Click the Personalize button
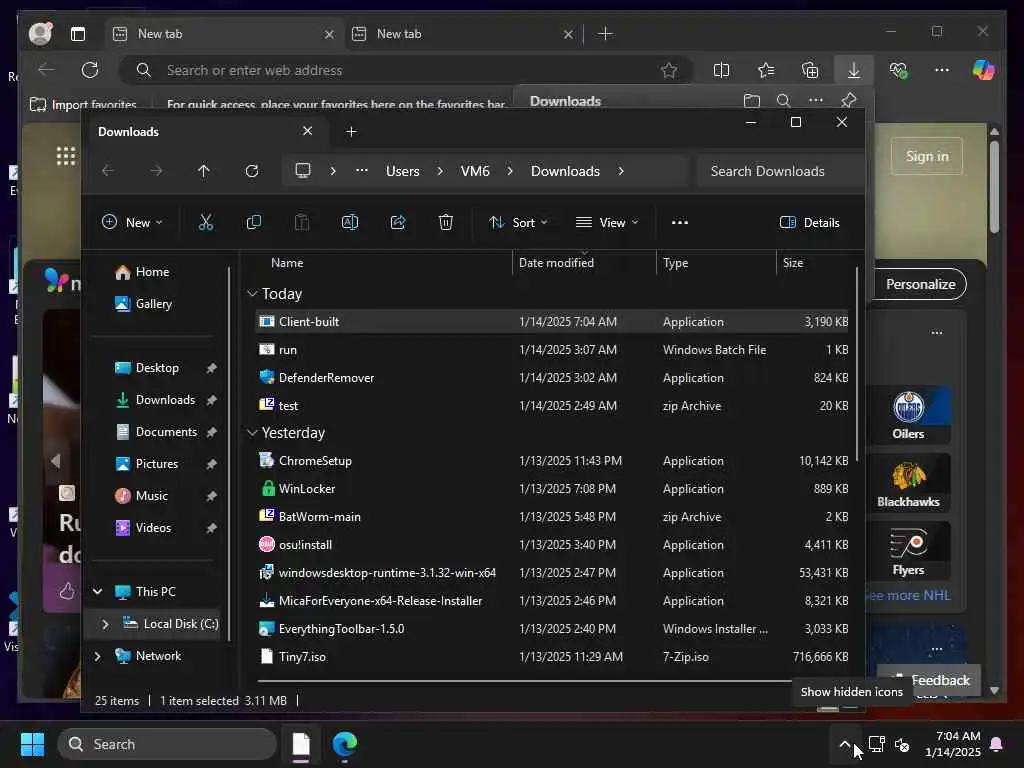The image size is (1024, 768). tap(920, 284)
